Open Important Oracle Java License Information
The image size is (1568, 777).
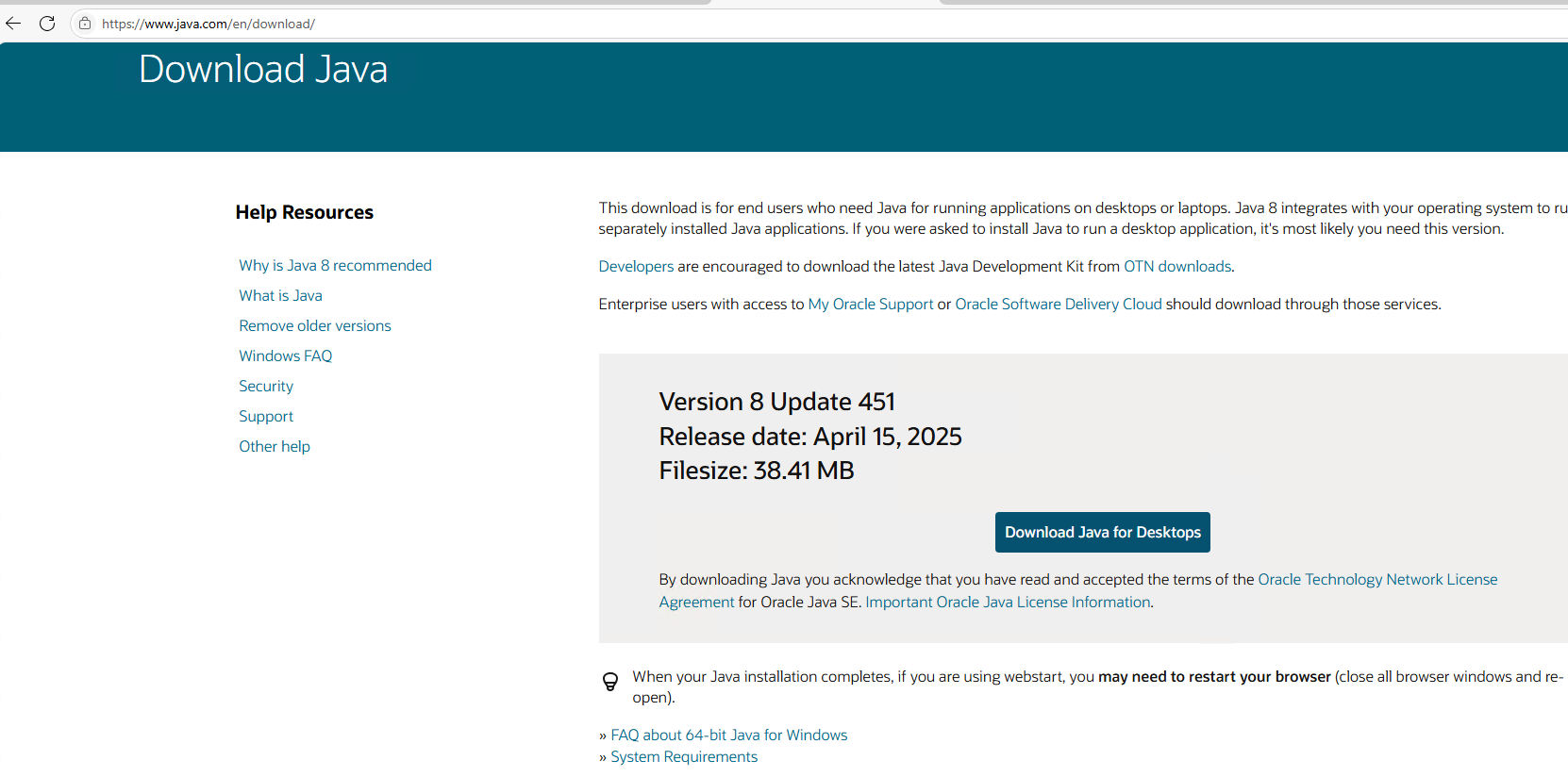pyautogui.click(x=1008, y=603)
